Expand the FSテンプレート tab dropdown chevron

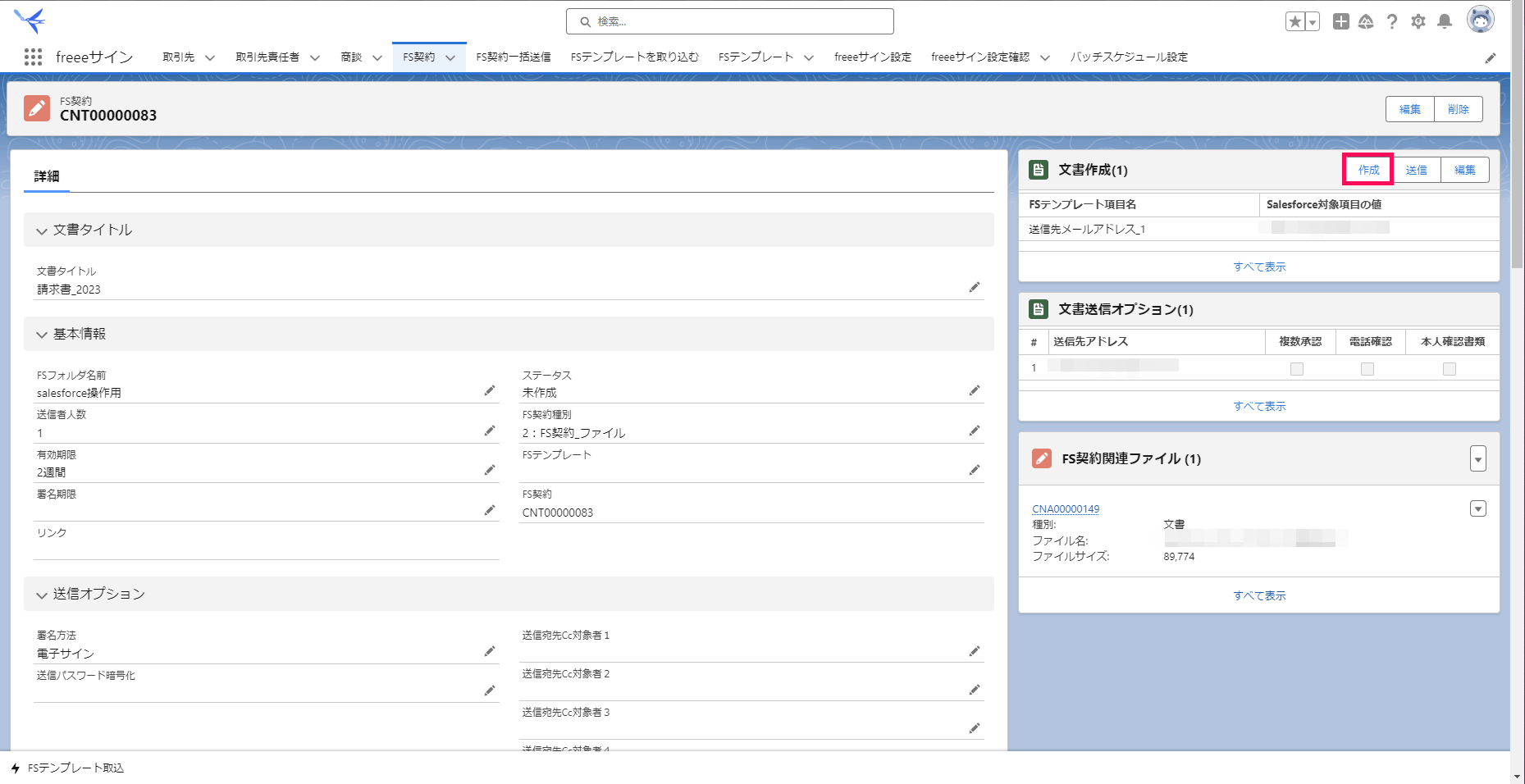point(809,57)
